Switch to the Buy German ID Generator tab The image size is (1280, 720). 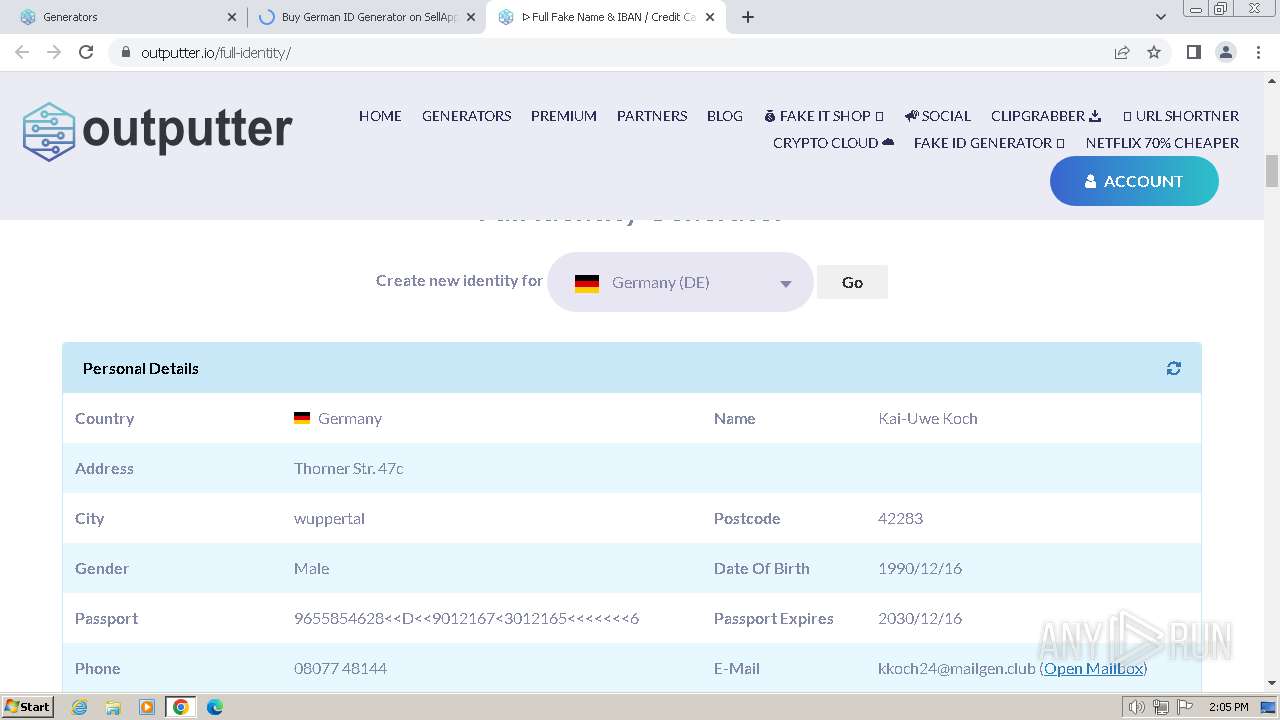pyautogui.click(x=368, y=17)
